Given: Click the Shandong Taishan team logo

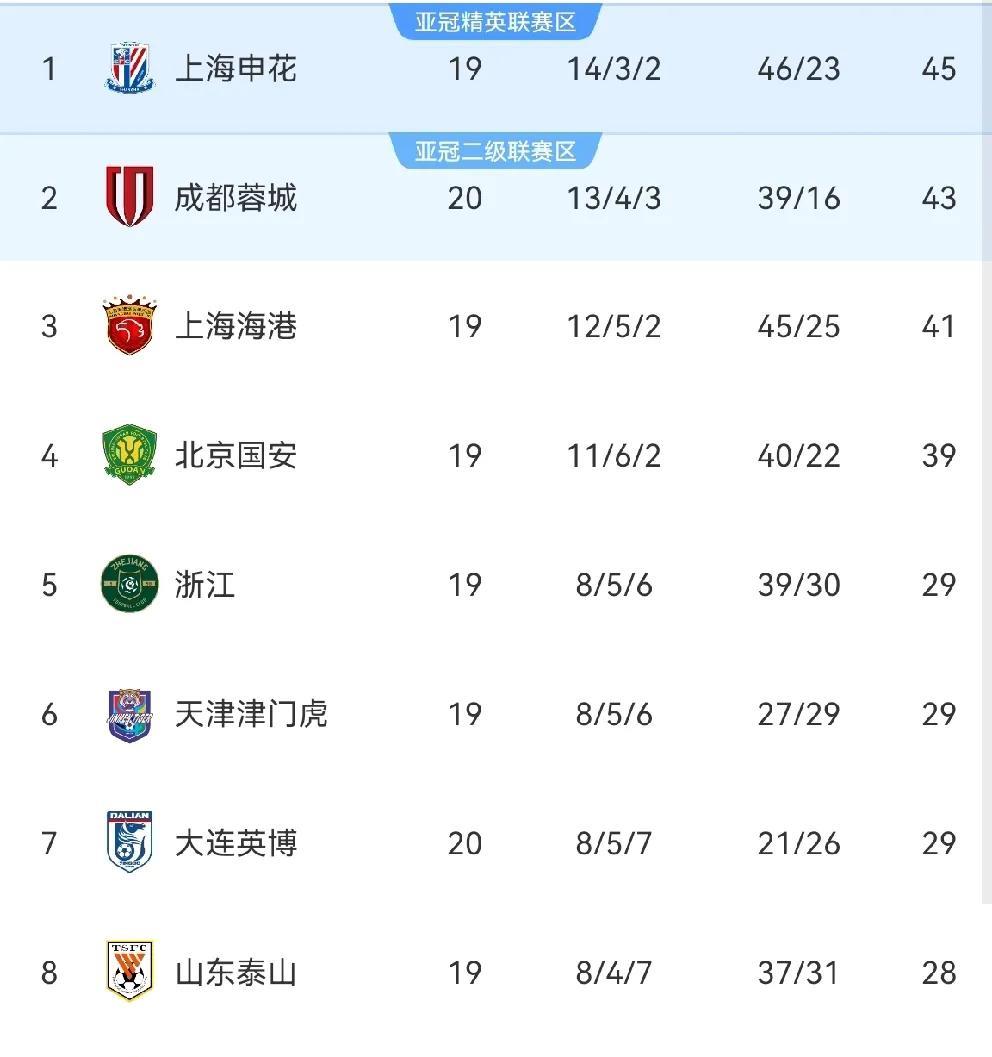Looking at the screenshot, I should 129,971.
